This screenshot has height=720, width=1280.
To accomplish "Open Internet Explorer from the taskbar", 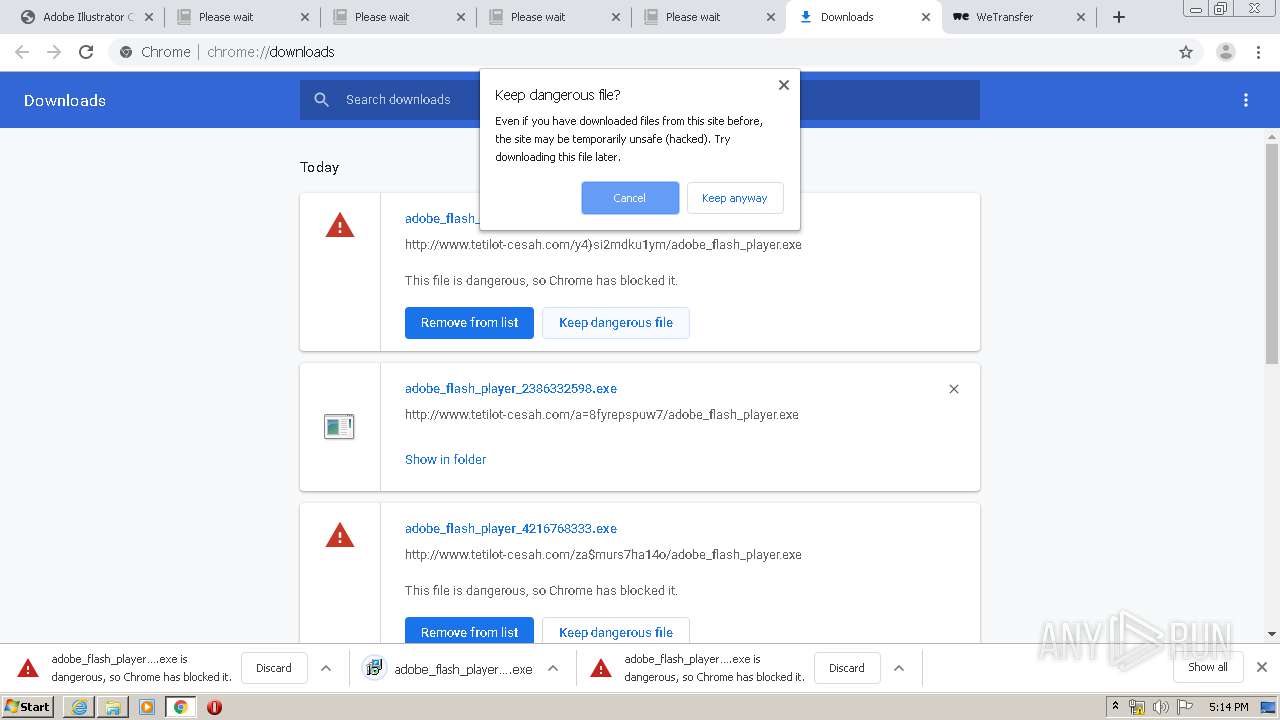I will (x=80, y=707).
